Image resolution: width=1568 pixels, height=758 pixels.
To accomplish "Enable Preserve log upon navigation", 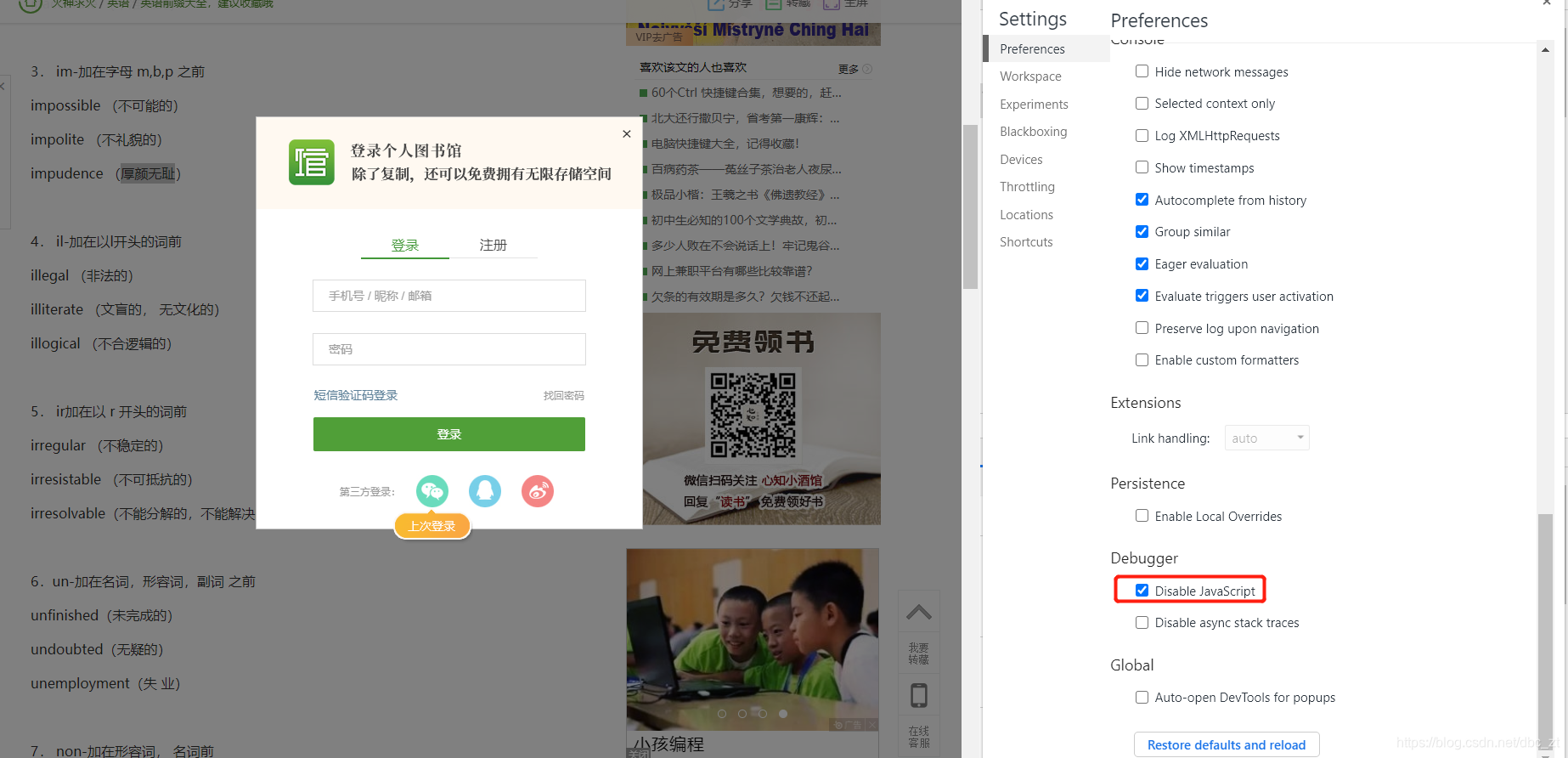I will click(1142, 328).
